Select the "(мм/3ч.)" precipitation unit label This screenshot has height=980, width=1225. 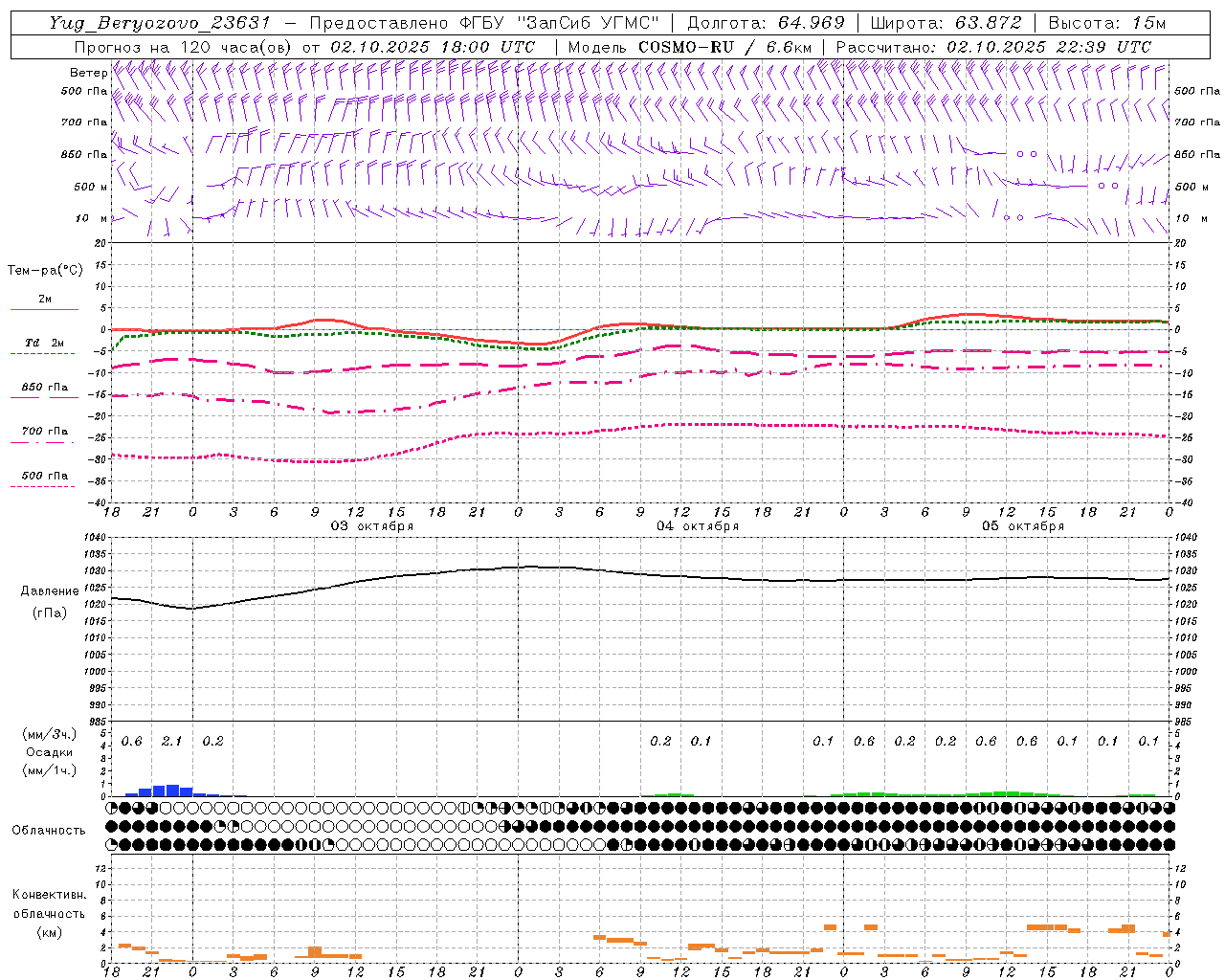pos(49,734)
